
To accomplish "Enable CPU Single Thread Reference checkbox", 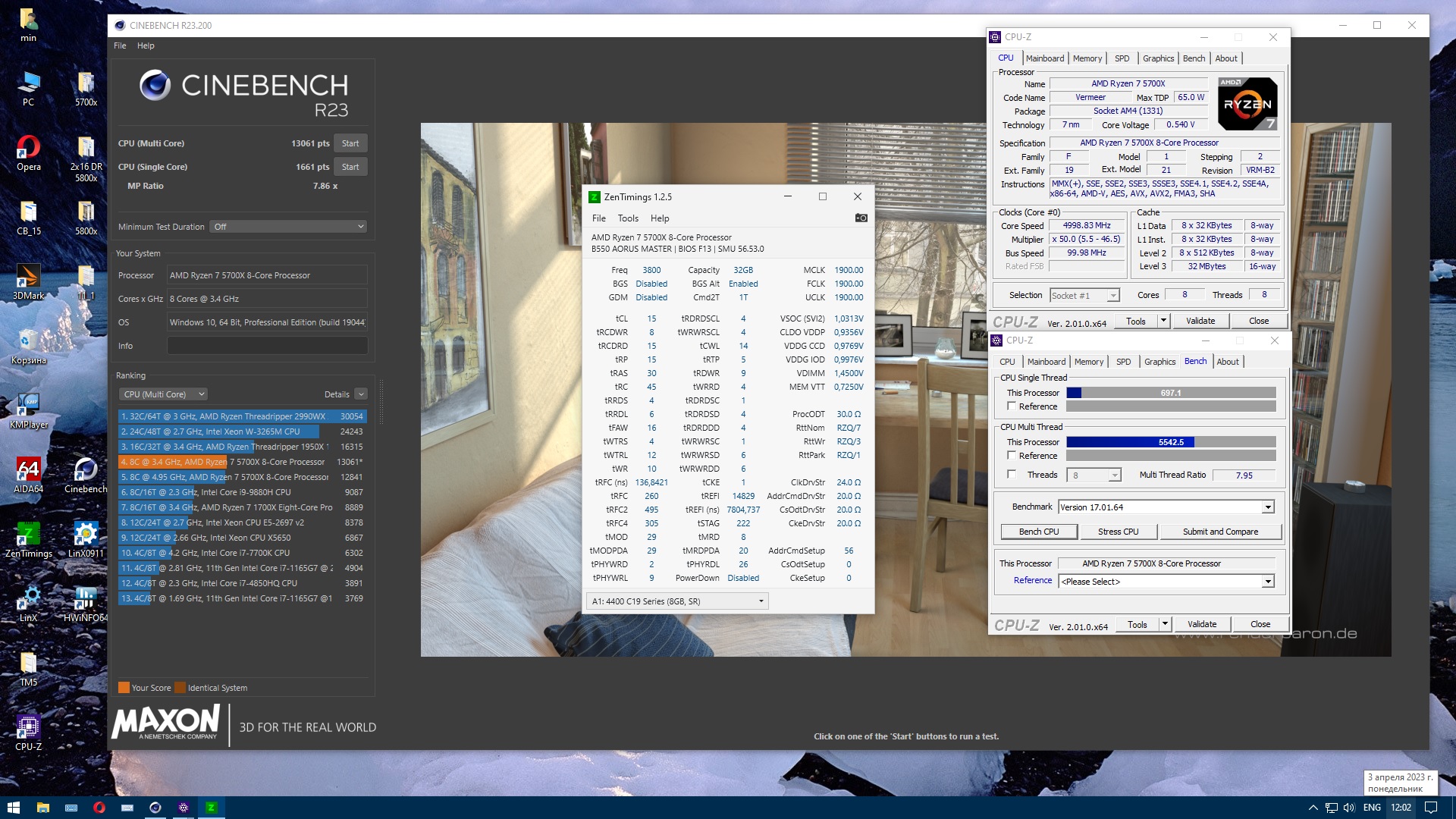I will click(x=1012, y=406).
